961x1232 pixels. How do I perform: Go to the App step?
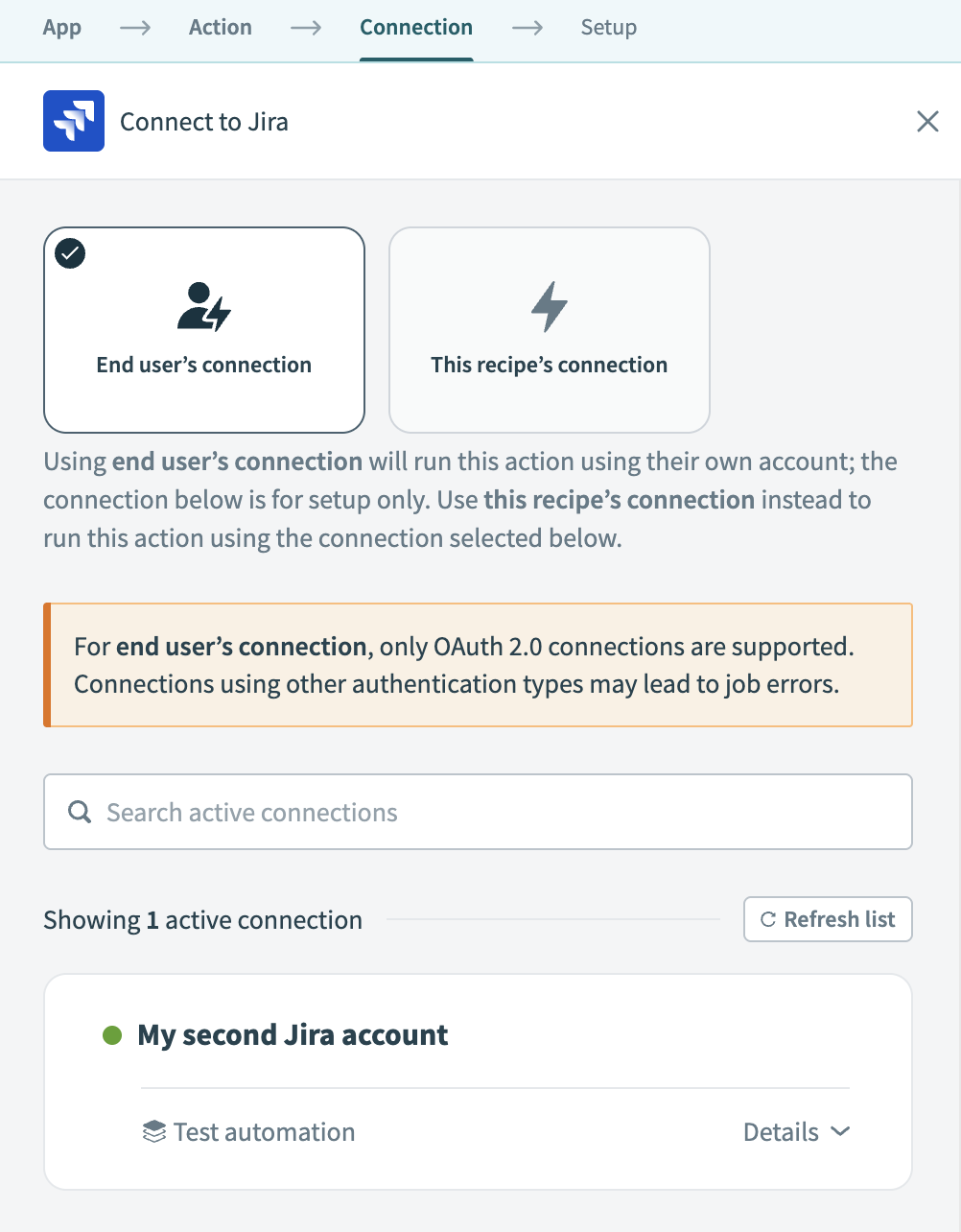click(x=62, y=28)
